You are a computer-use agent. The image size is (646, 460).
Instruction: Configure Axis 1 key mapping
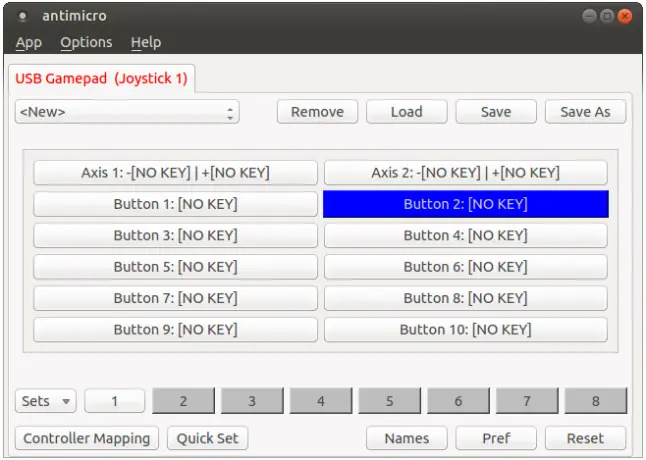coord(175,173)
